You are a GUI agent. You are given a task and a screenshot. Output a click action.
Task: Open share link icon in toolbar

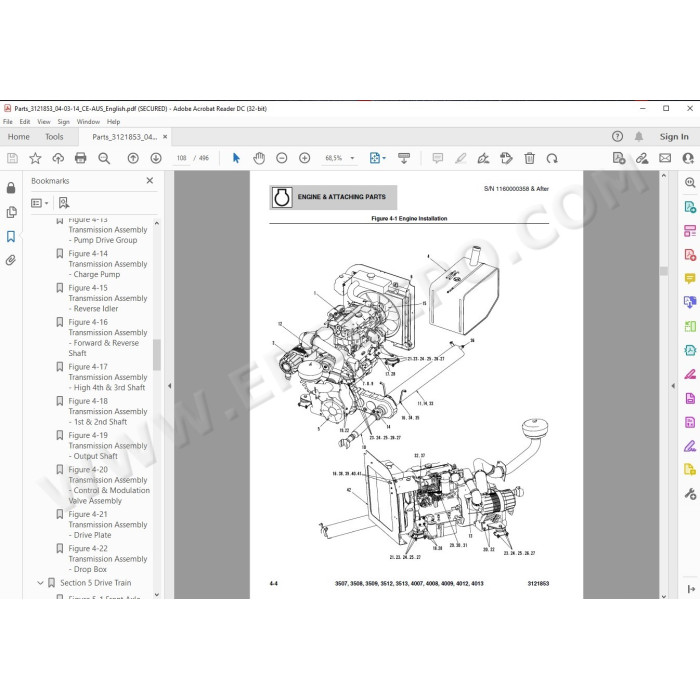click(642, 158)
